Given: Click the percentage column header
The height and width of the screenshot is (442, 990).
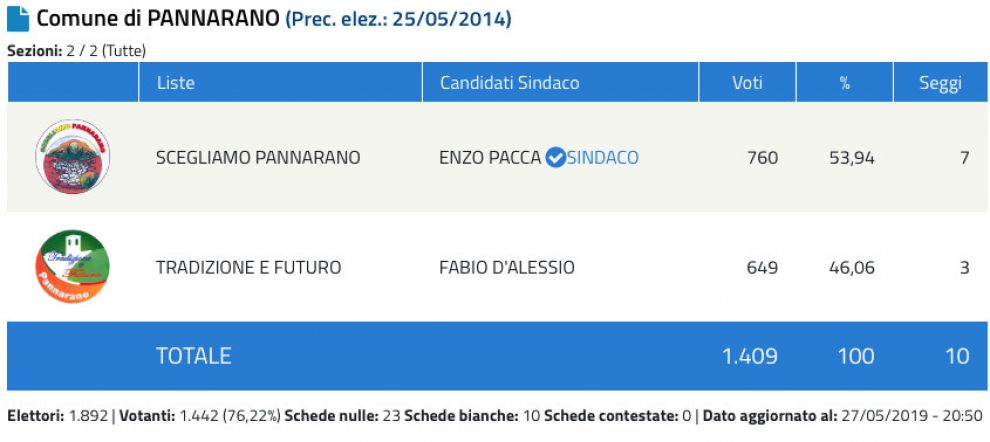Looking at the screenshot, I should 845,83.
